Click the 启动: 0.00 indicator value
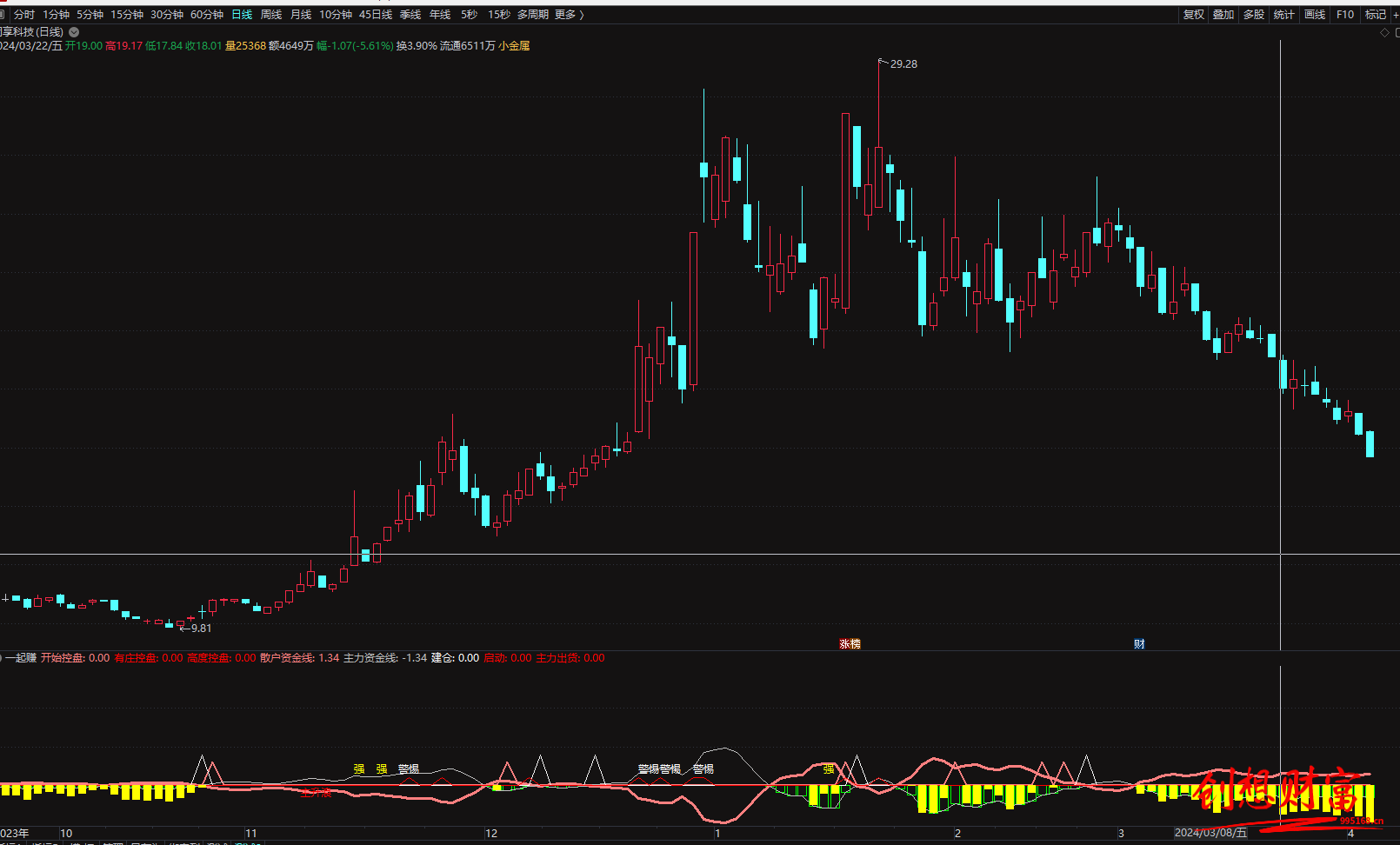 tap(507, 658)
